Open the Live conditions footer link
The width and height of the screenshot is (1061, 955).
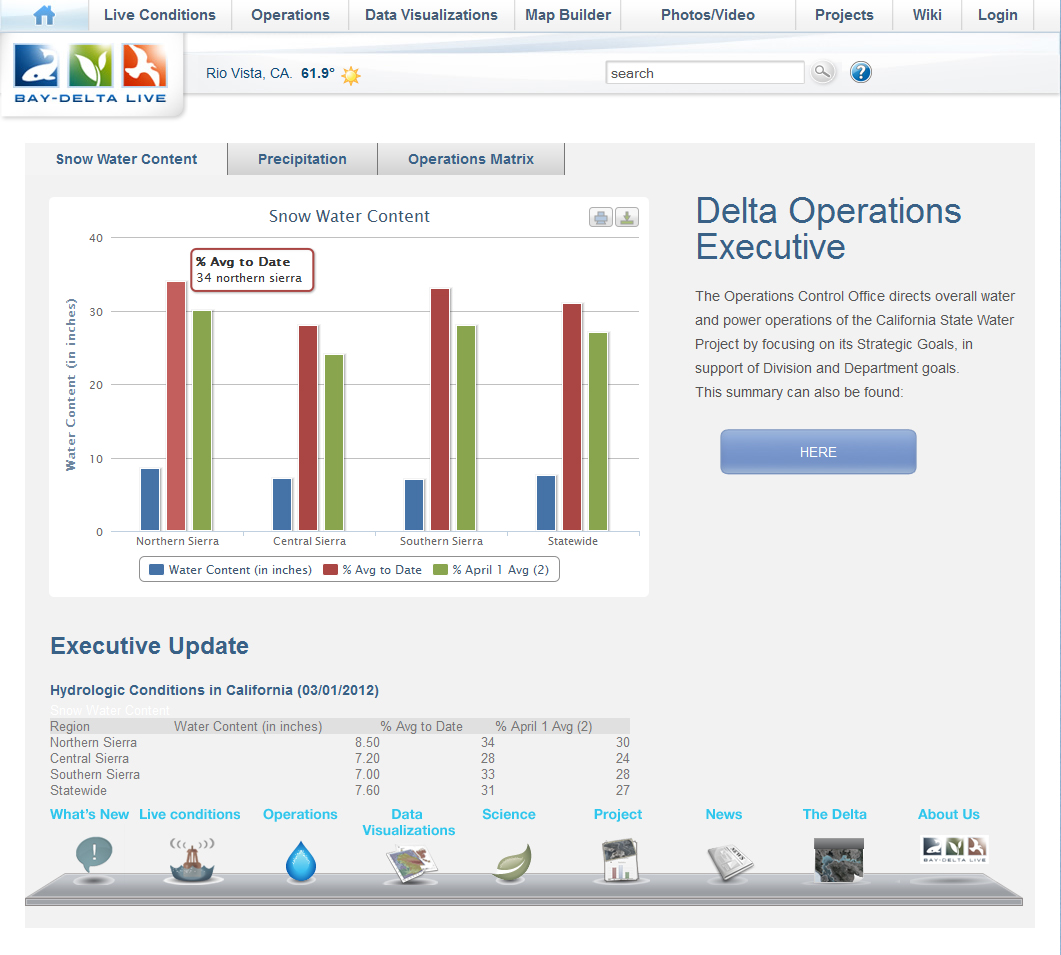coord(189,814)
